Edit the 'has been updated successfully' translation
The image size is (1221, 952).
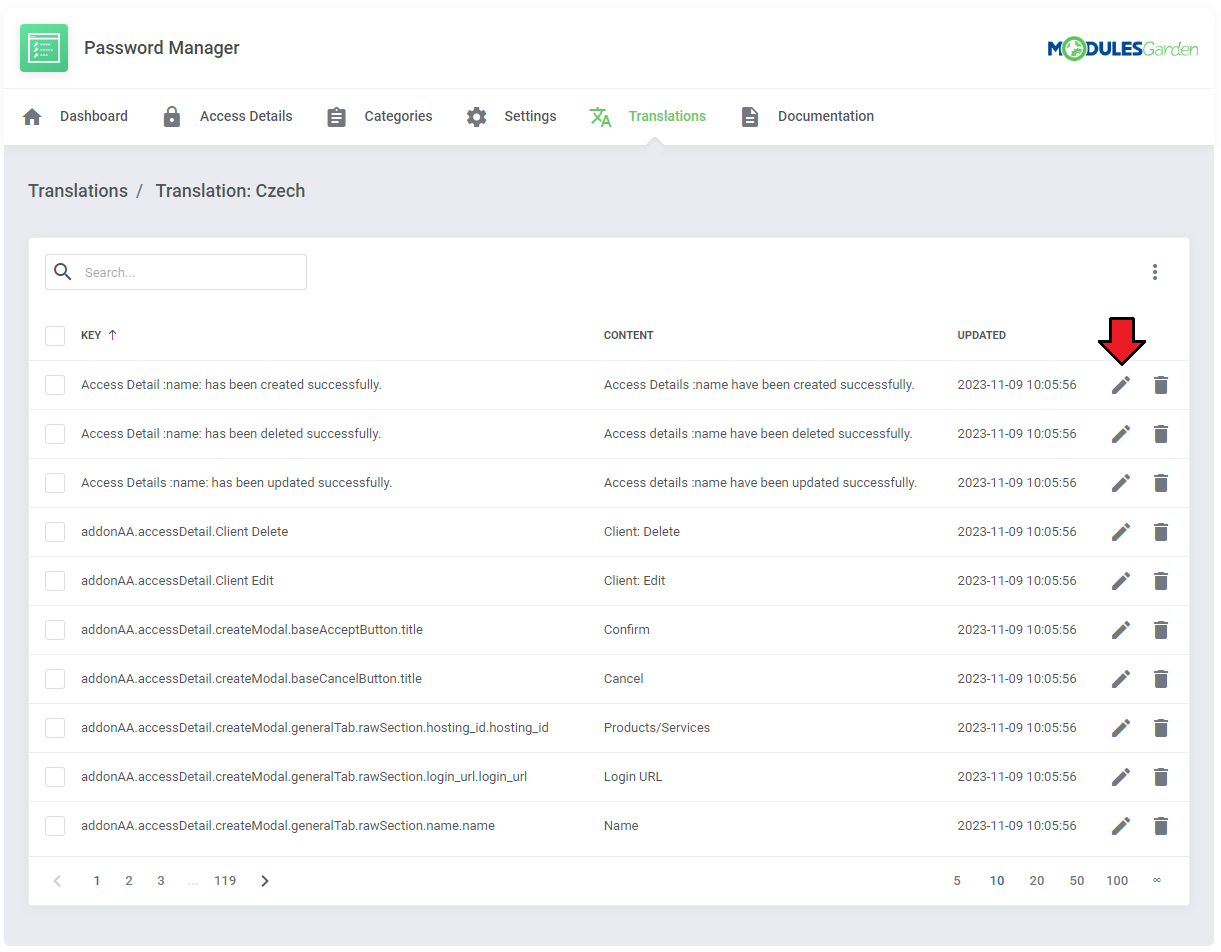[1121, 483]
